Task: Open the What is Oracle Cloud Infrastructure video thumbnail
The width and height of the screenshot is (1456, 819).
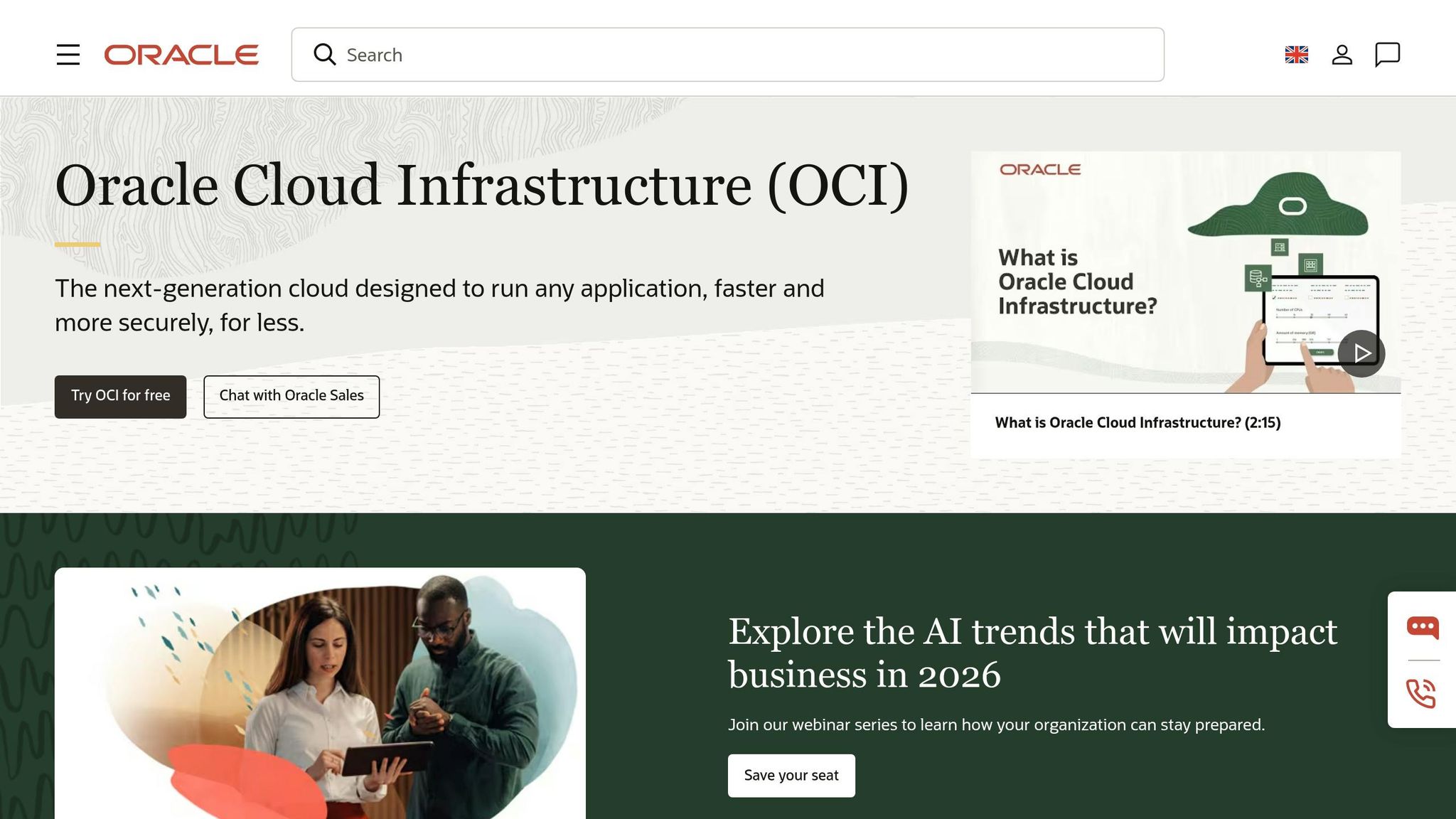Action: point(1186,272)
